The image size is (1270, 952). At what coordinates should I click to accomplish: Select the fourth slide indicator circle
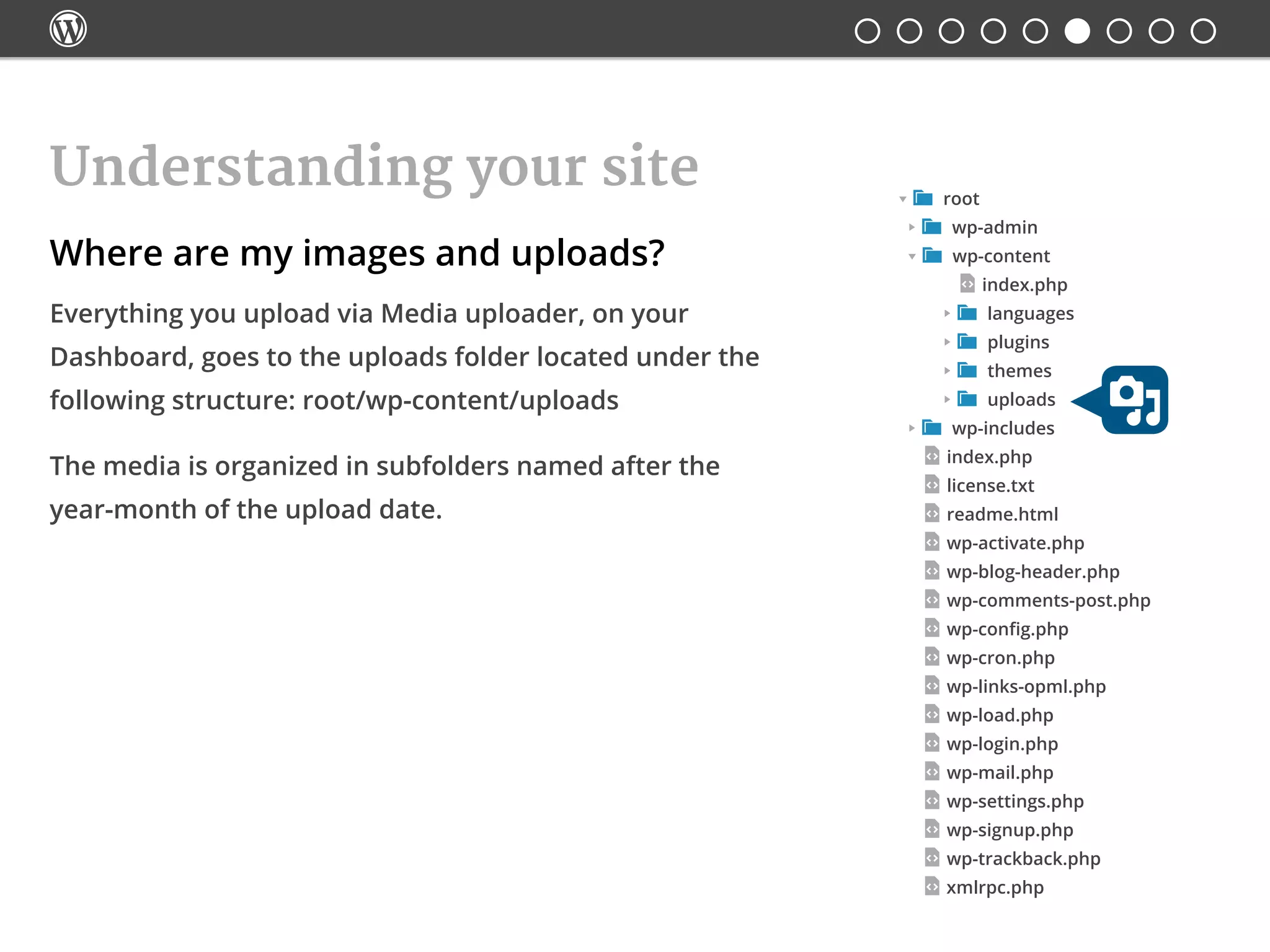coord(993,31)
